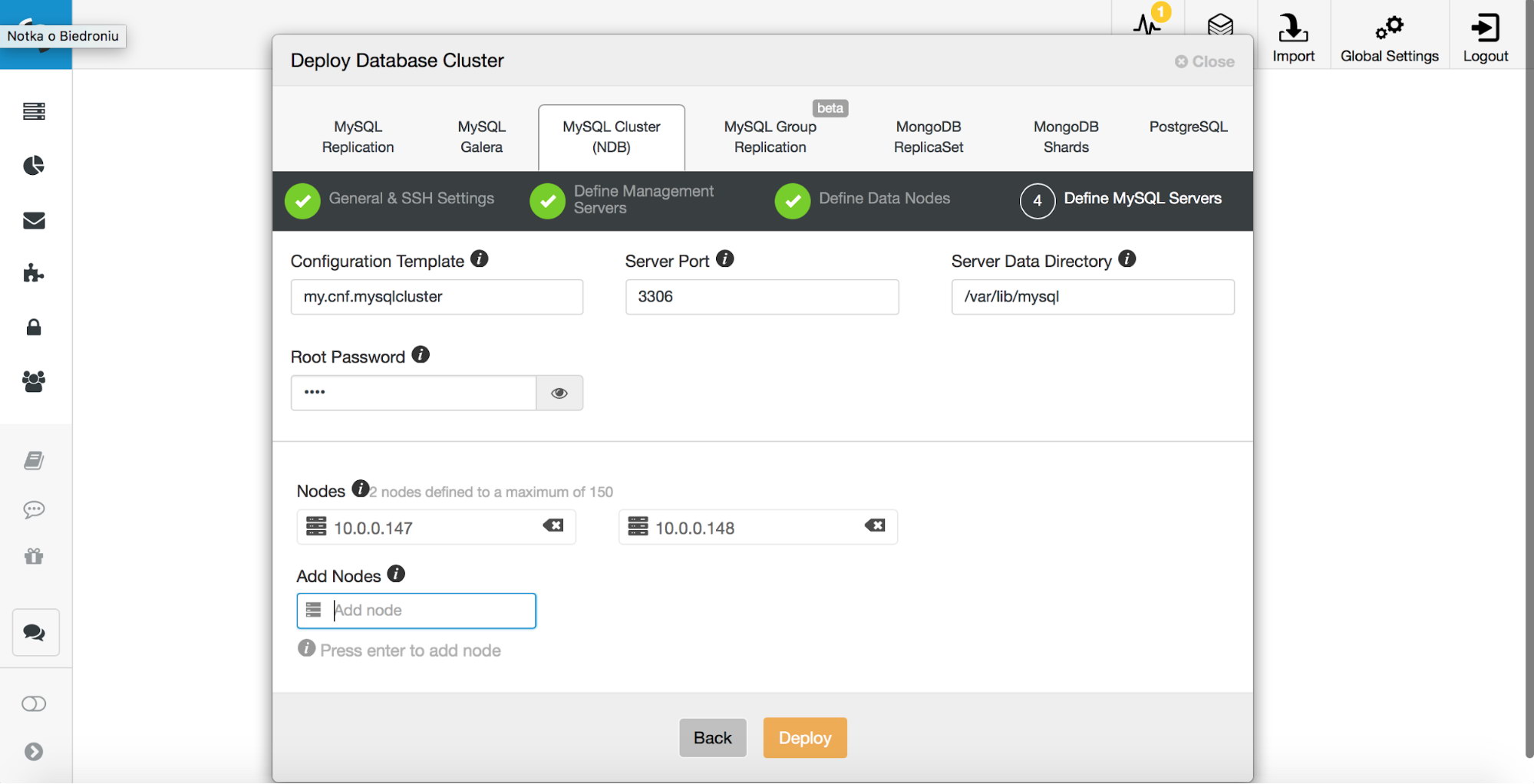Open the envelope mail settings icon
The height and width of the screenshot is (784, 1534).
tap(34, 221)
